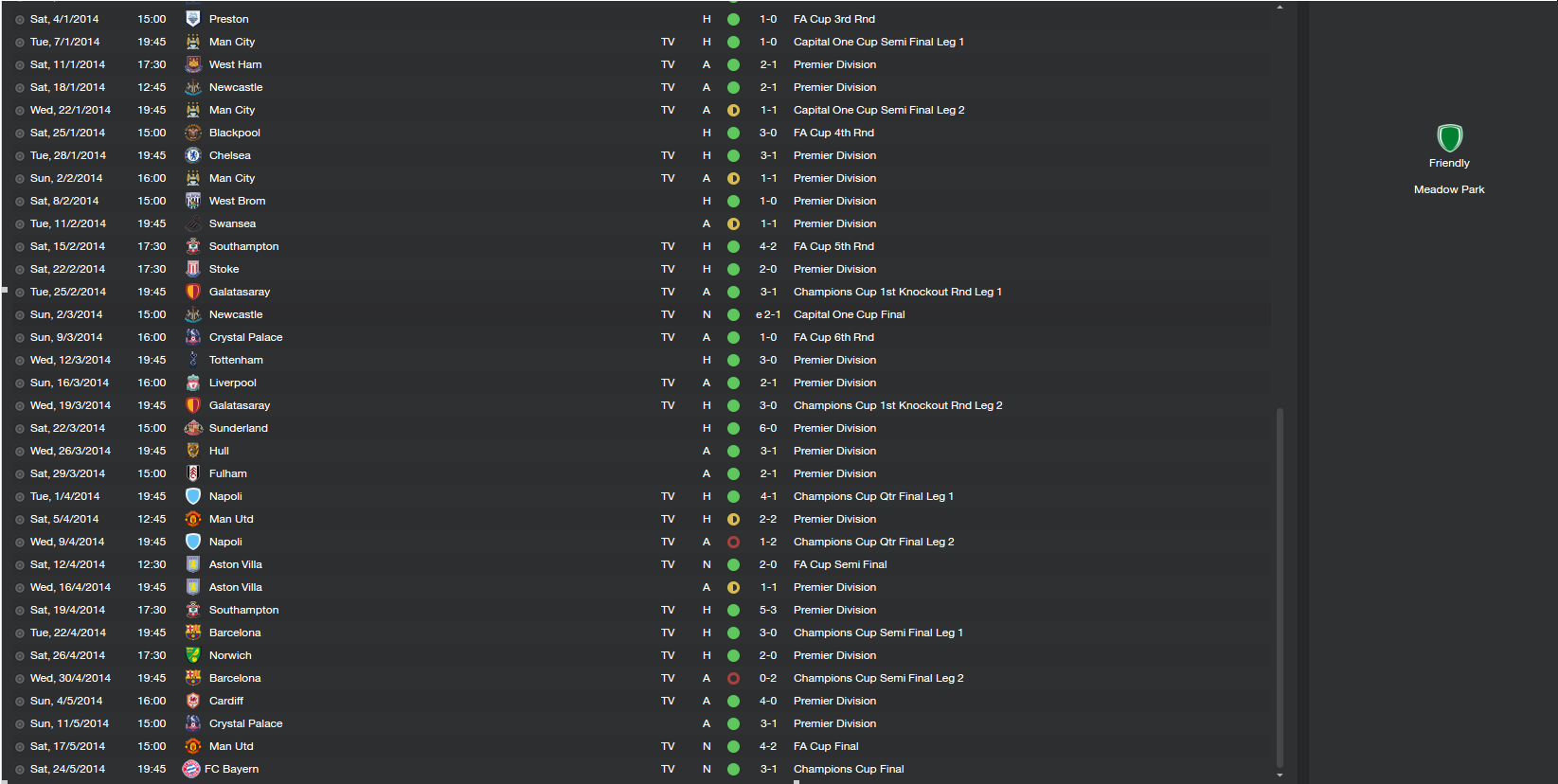Image resolution: width=1558 pixels, height=784 pixels.
Task: Click the Chelsea club badge icon
Action: (x=193, y=155)
